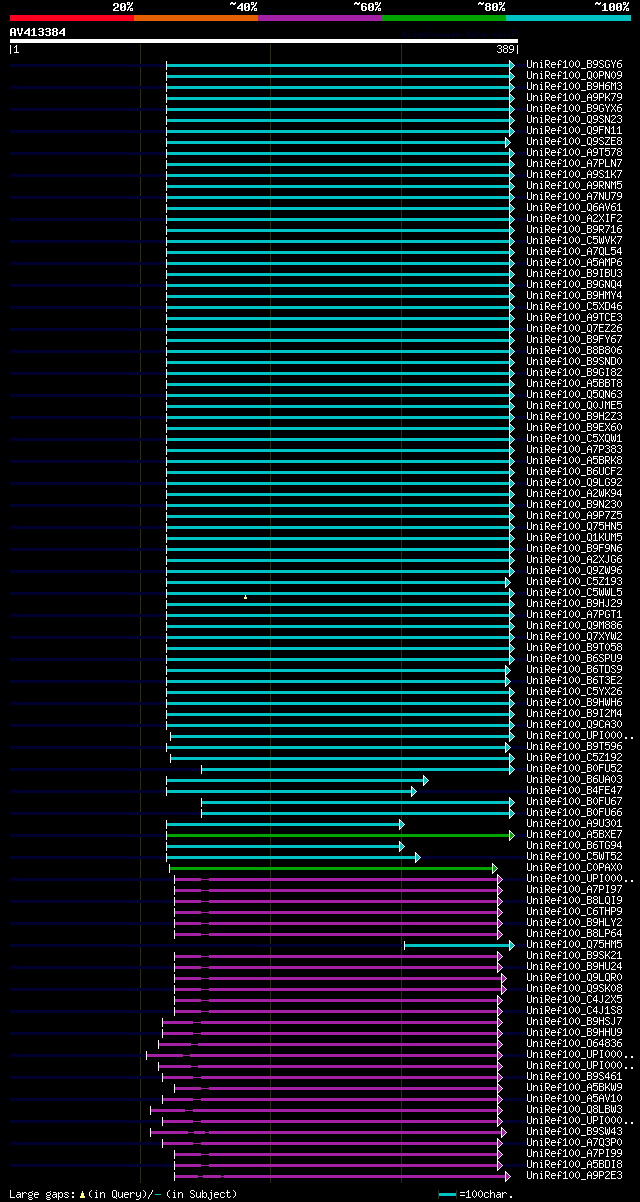Select the UniRef100_A9P2E3 label
The image size is (640, 1202).
(574, 1175)
